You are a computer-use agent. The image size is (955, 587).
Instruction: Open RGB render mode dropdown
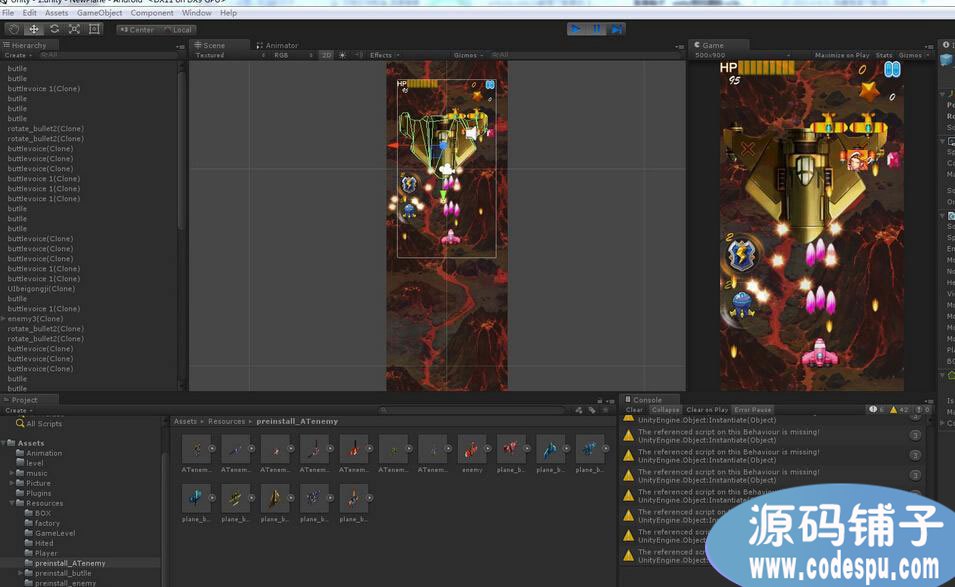click(293, 55)
